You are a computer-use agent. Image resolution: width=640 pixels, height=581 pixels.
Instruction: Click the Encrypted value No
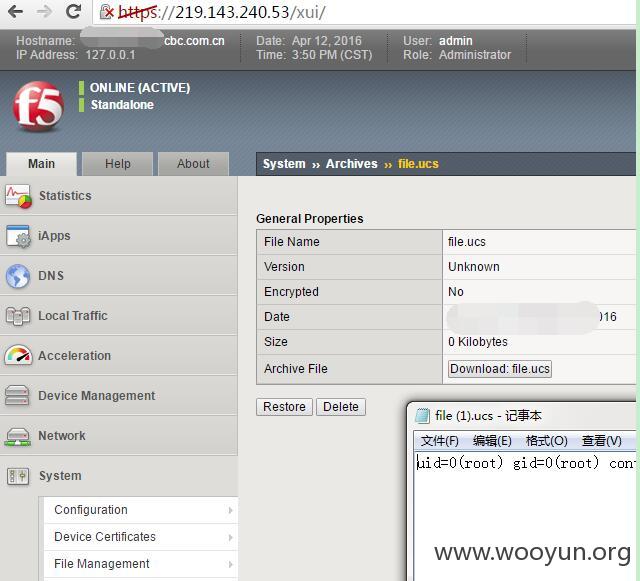point(456,292)
